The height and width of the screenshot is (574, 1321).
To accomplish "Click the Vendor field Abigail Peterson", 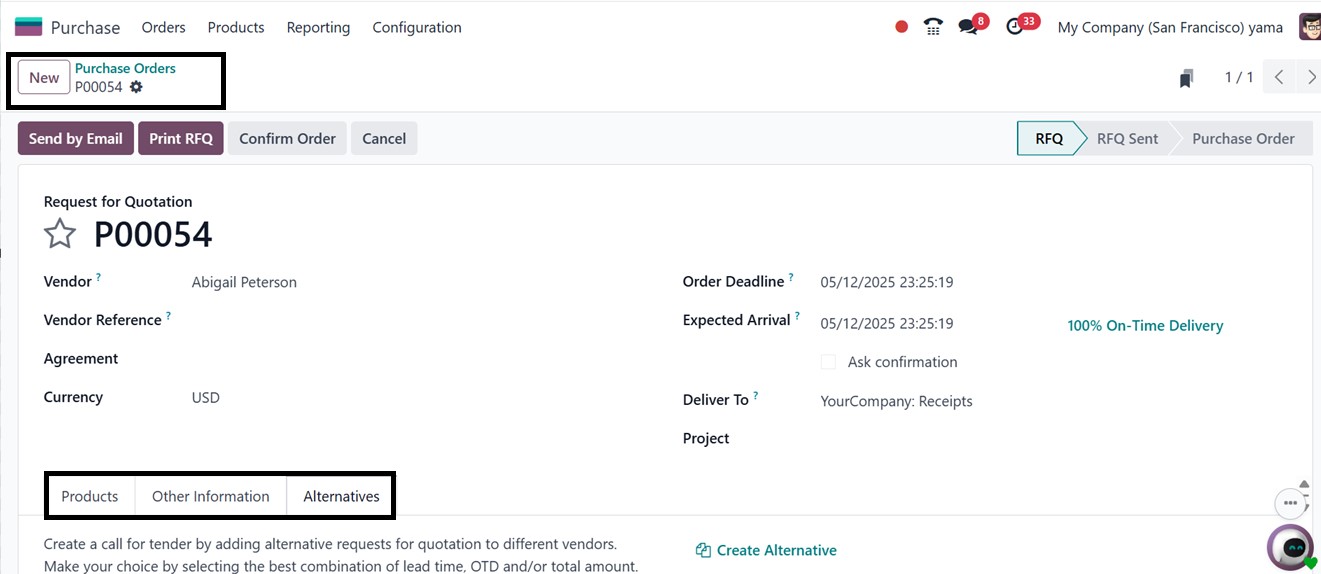I will pos(244,282).
